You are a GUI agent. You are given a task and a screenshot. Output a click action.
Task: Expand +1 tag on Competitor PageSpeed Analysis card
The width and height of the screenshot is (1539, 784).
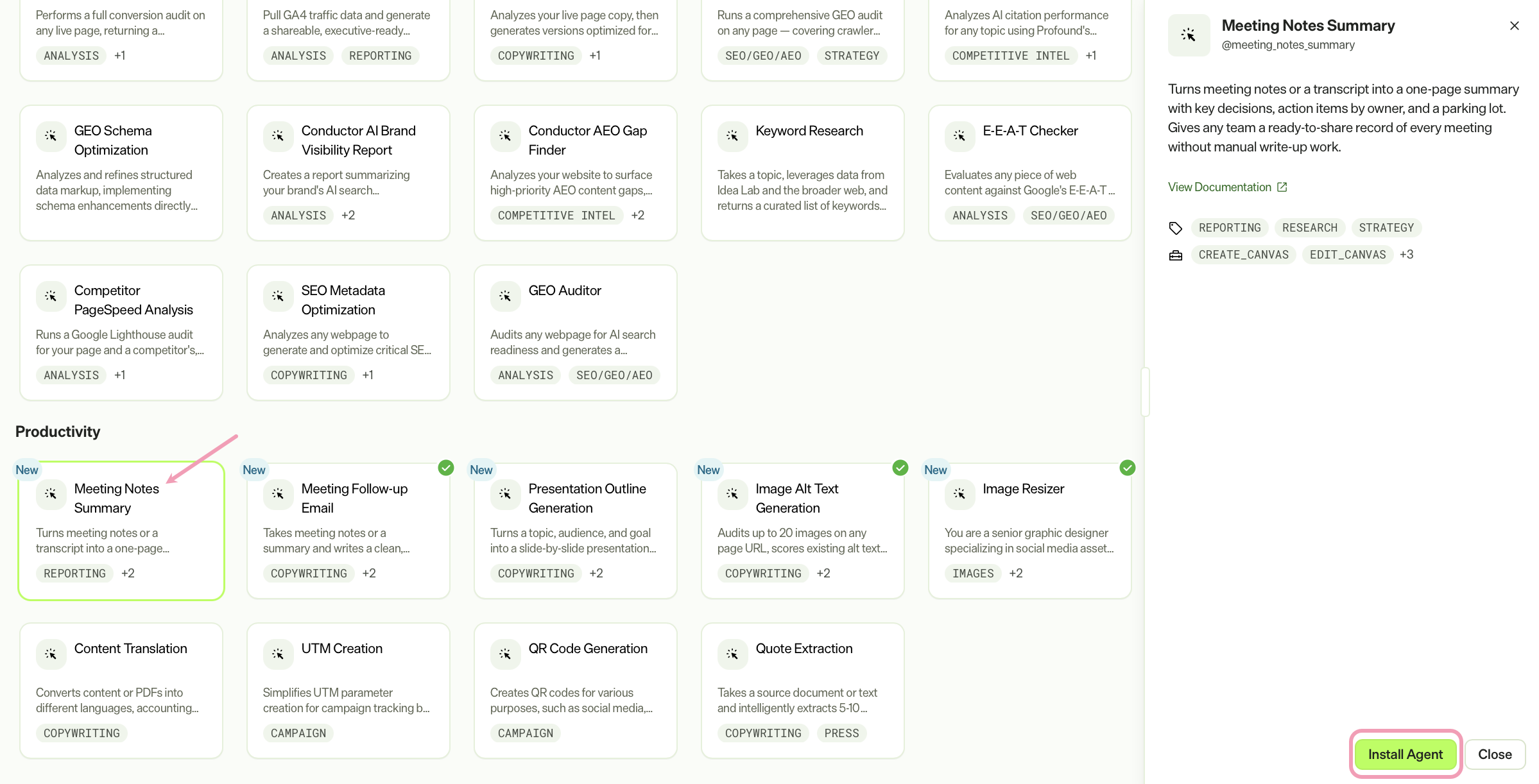tap(120, 375)
